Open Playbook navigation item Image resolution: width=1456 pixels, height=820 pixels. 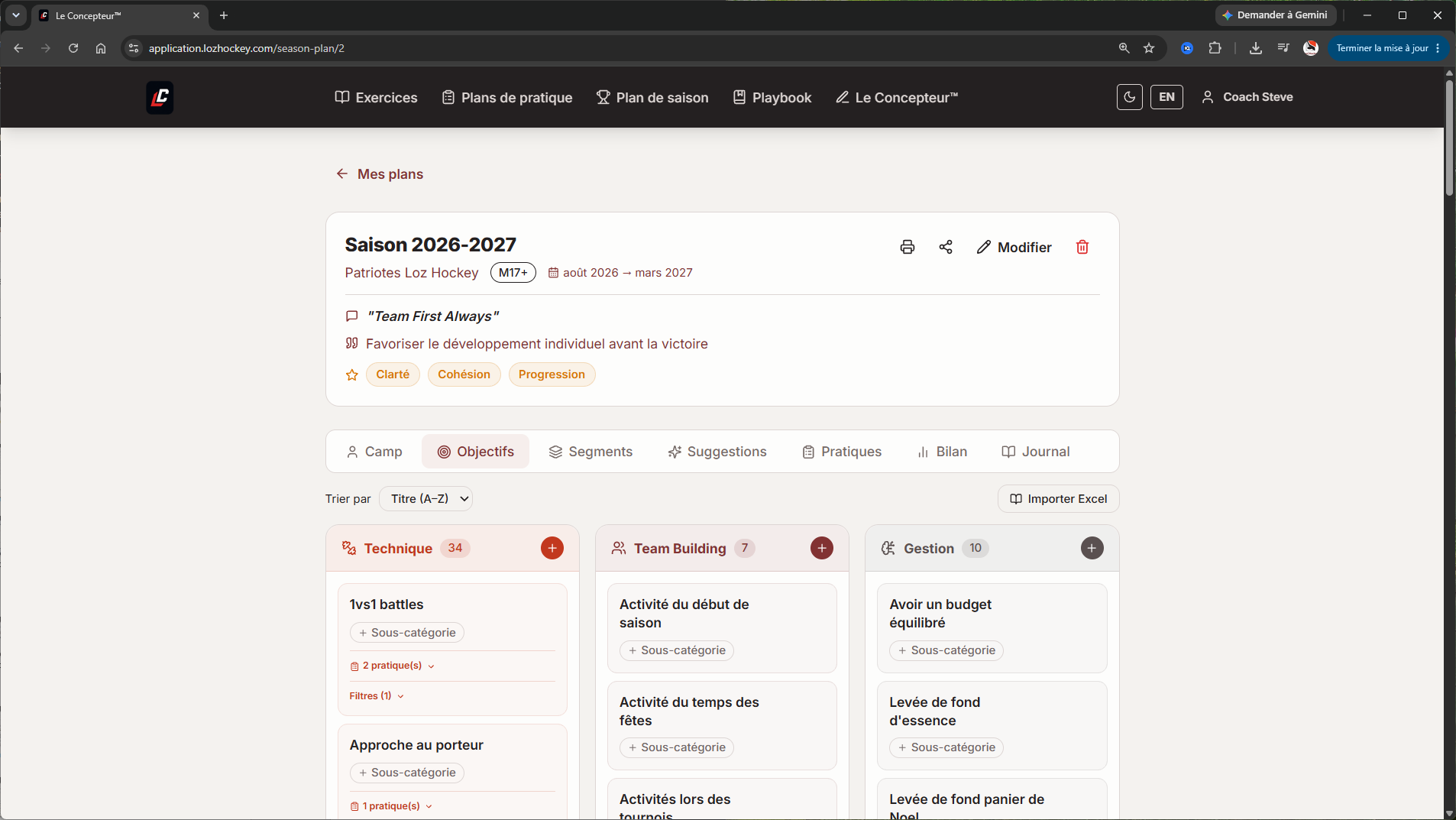pyautogui.click(x=772, y=98)
